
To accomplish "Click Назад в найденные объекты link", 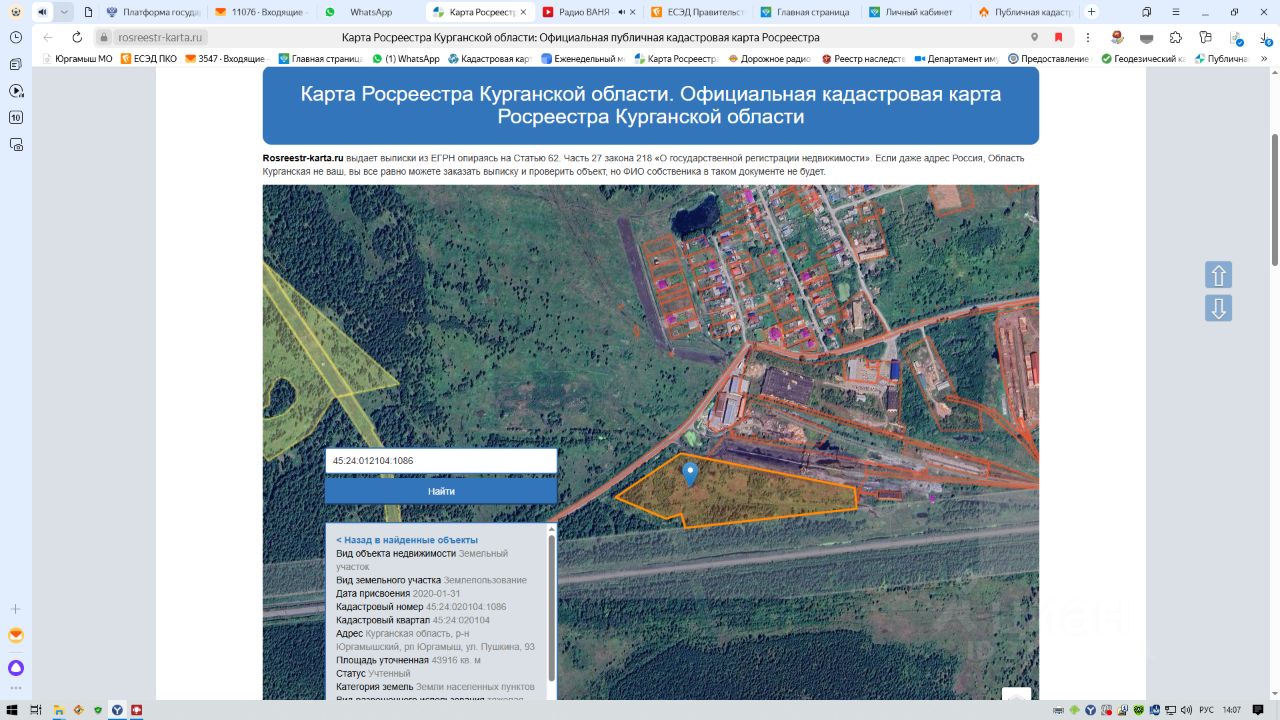I will coord(406,540).
